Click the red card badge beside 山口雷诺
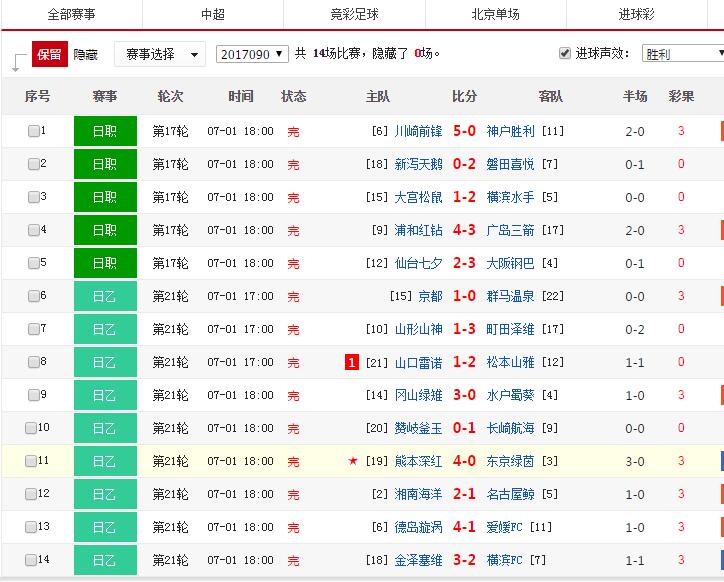Viewport: 724px width, 582px height. pos(351,362)
